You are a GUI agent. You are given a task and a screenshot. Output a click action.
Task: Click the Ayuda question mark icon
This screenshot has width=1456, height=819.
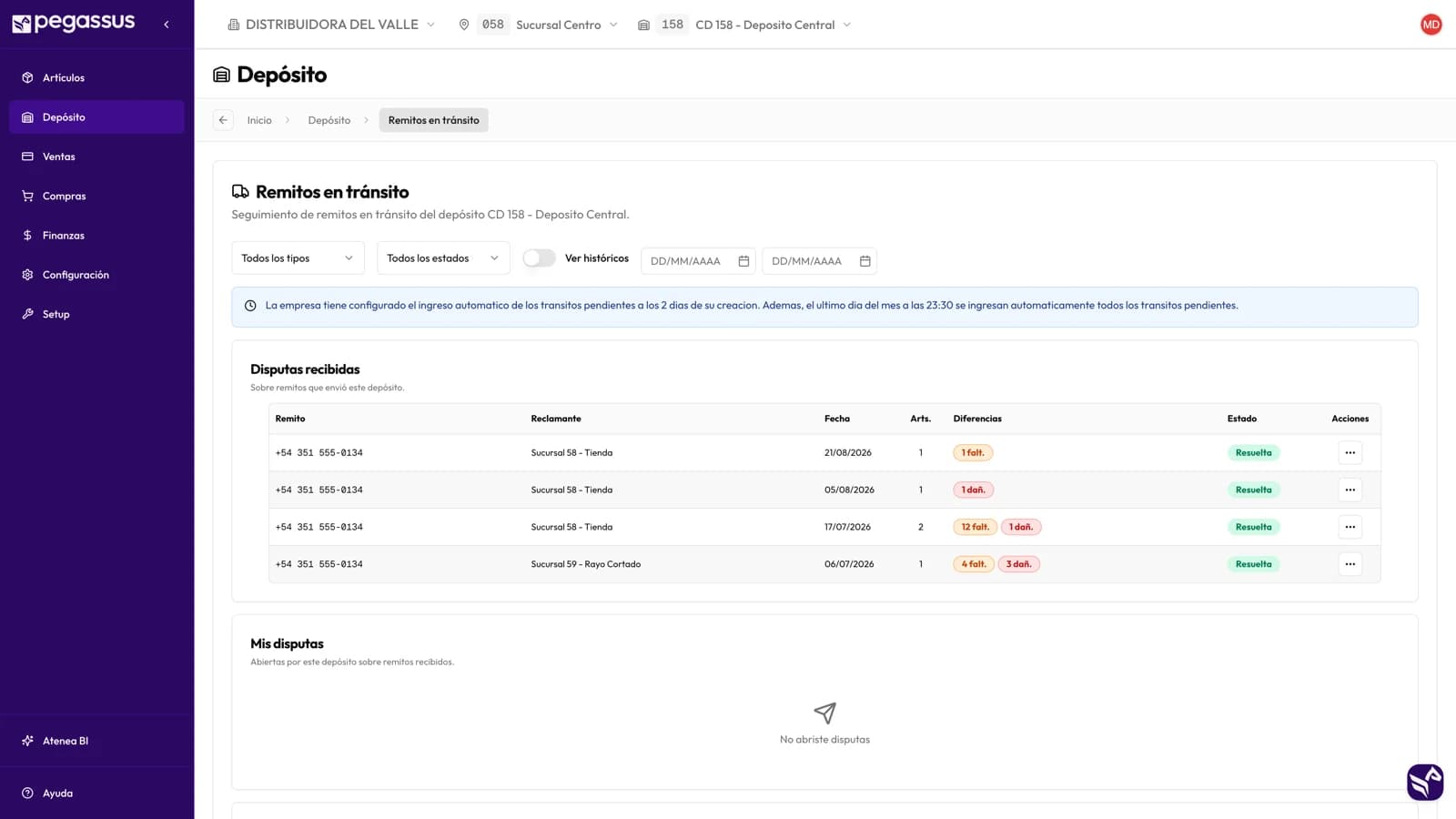click(27, 794)
